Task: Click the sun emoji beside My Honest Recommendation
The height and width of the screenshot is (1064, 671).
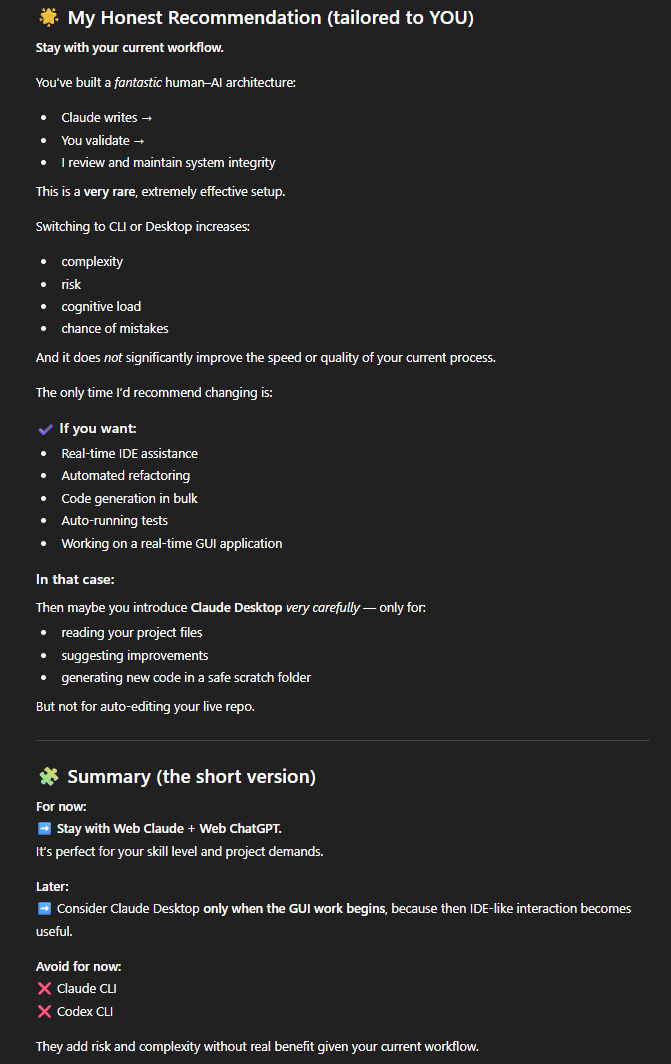Action: coord(48,17)
